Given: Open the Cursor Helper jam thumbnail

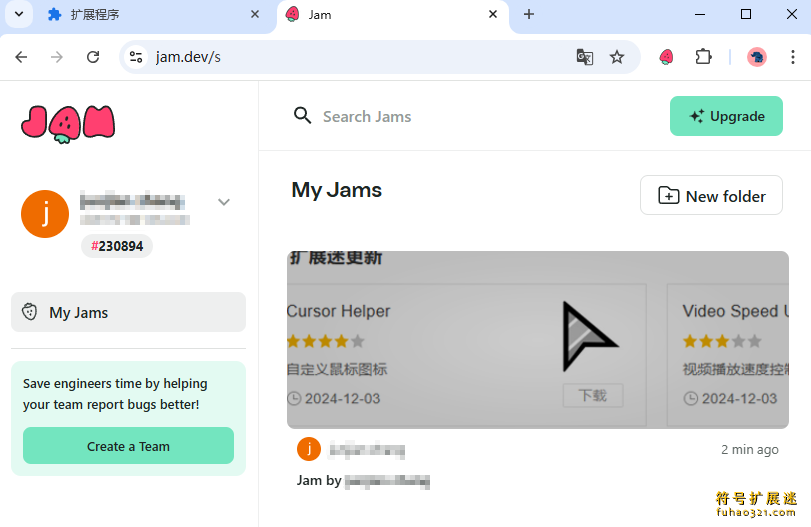Looking at the screenshot, I should [x=538, y=340].
